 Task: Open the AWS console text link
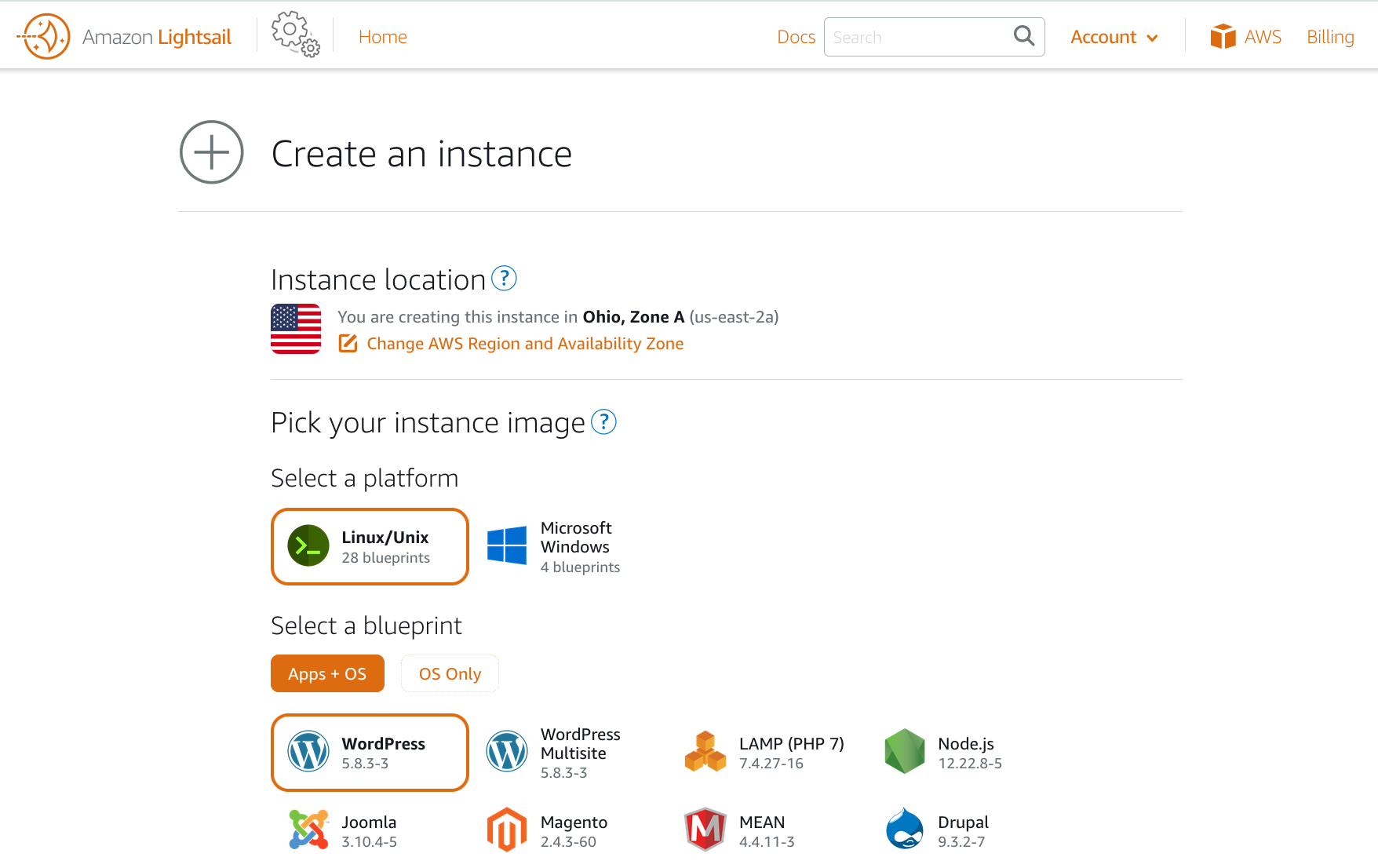click(x=1262, y=37)
